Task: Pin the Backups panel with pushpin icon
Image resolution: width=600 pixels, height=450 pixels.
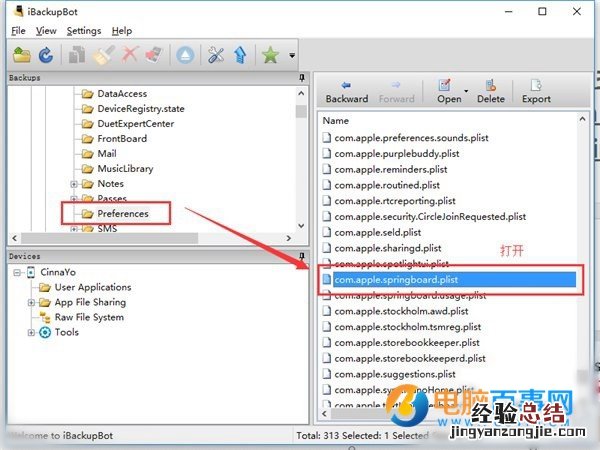Action: [302, 78]
